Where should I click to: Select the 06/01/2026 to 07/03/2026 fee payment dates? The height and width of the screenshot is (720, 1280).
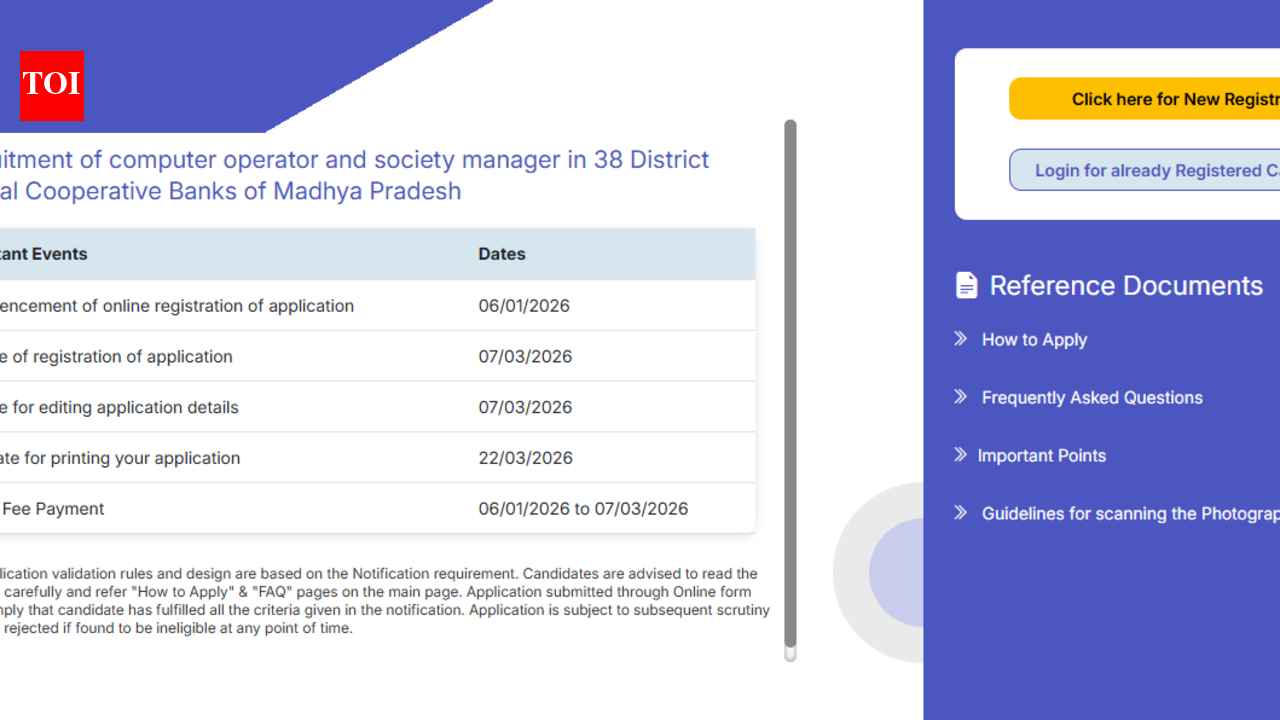tap(583, 509)
